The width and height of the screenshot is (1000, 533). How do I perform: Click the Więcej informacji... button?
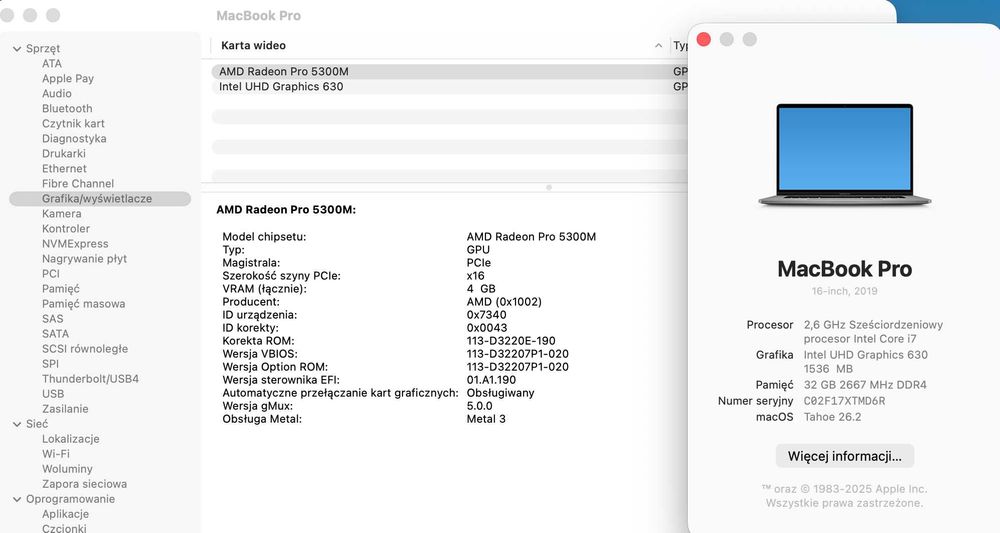[x=844, y=456]
